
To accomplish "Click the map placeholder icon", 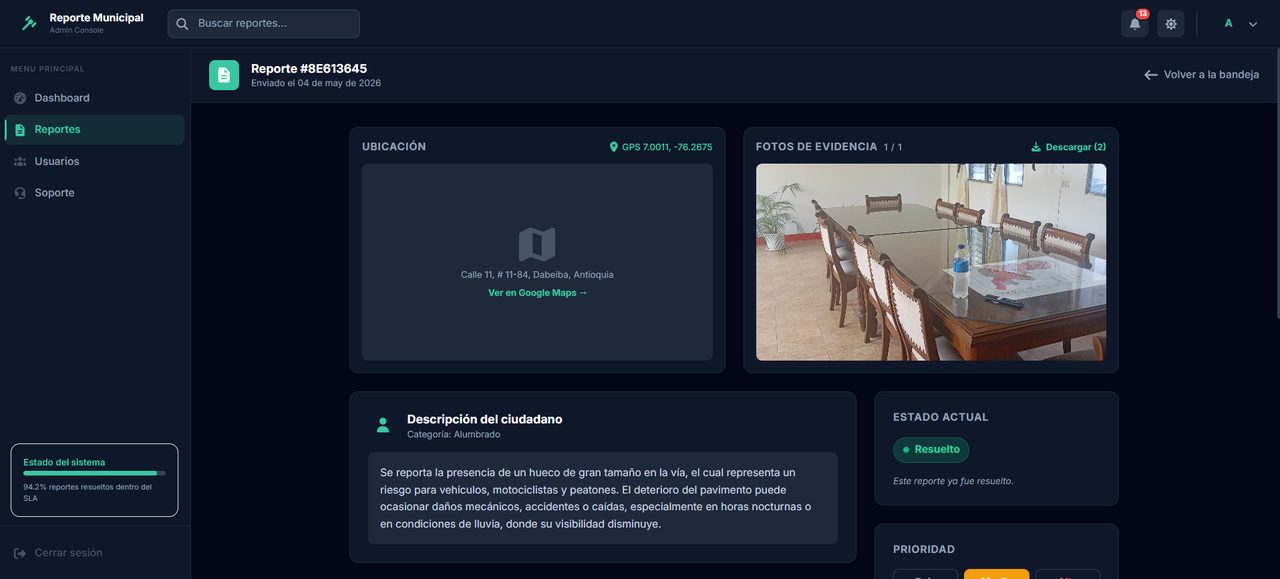I will tap(537, 244).
